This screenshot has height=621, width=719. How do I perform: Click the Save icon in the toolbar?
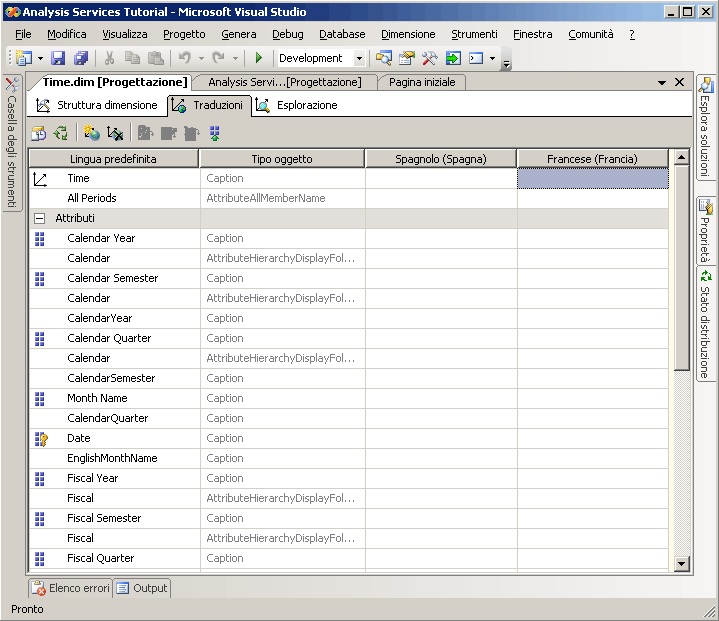[x=58, y=59]
